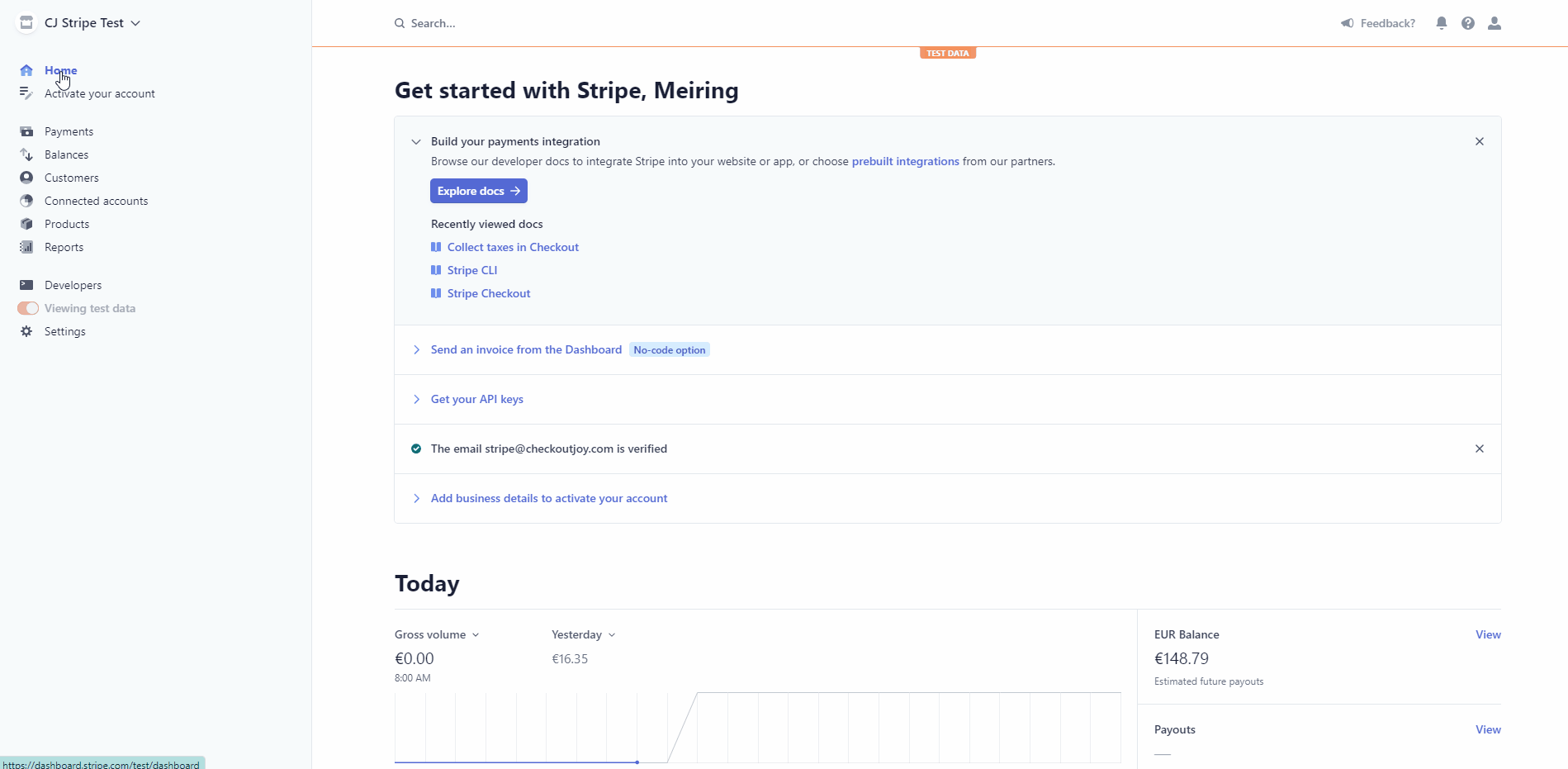Click the Activate your account pencil icon
This screenshot has width=1568, height=769.
tap(26, 93)
